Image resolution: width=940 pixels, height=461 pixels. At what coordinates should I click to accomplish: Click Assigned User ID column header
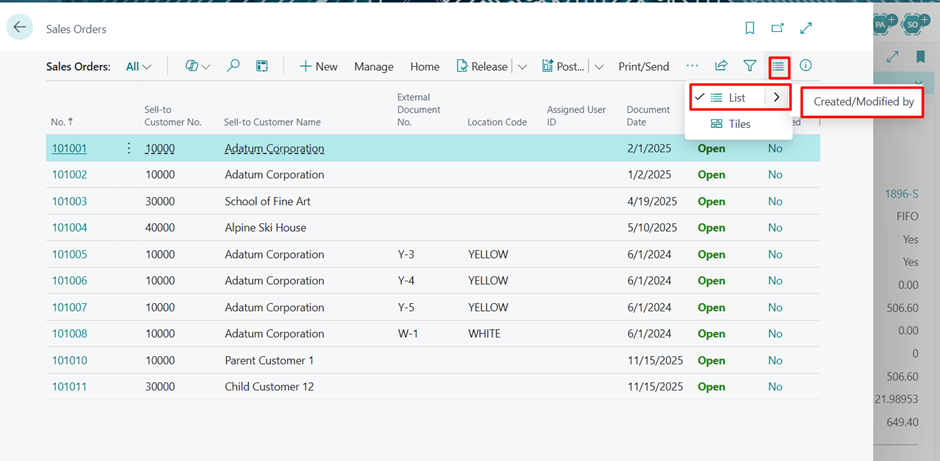tap(576, 116)
